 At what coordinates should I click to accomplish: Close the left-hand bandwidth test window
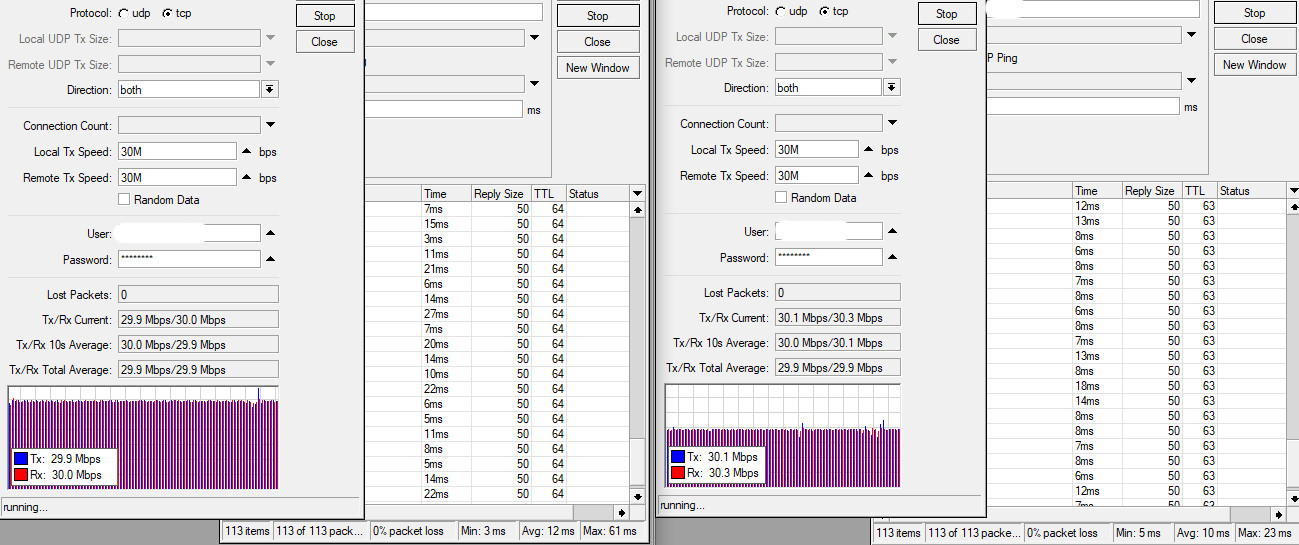pyautogui.click(x=324, y=42)
